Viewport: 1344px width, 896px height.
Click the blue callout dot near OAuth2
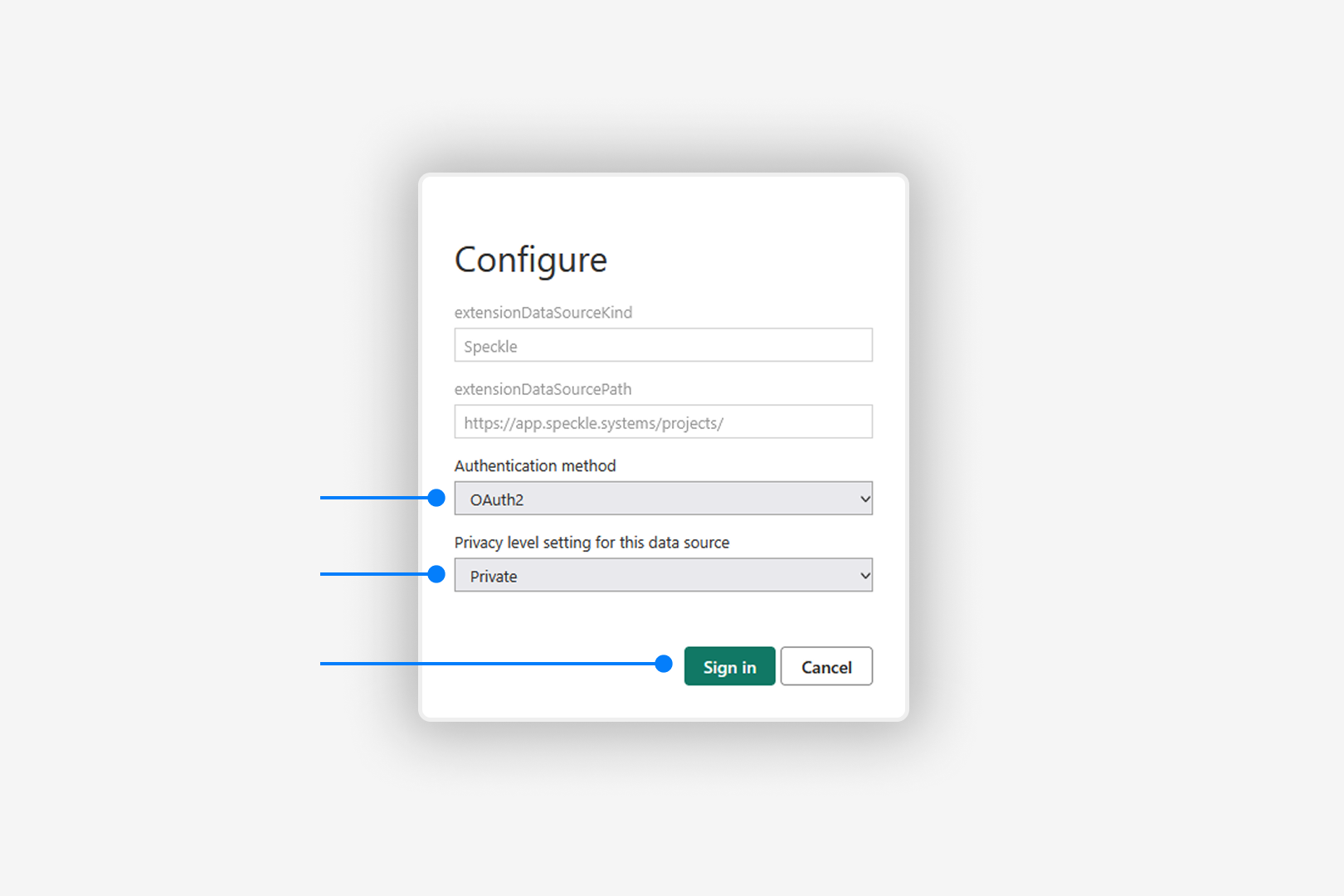tap(438, 498)
